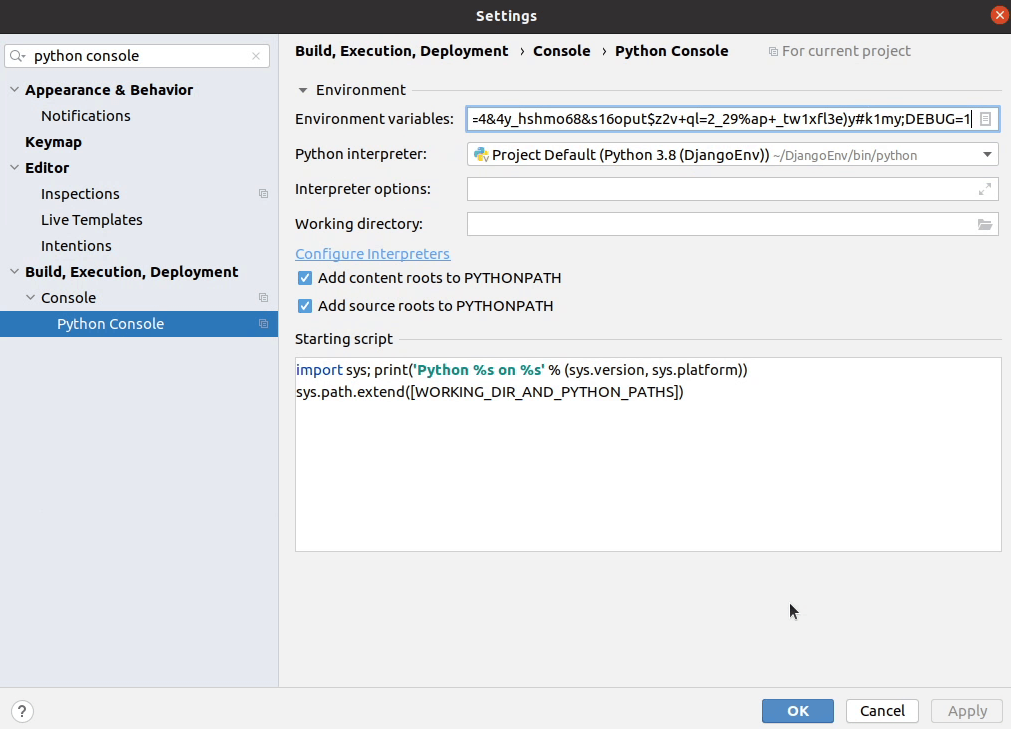The image size is (1011, 729).
Task: Open working directory folder picker
Action: (986, 223)
